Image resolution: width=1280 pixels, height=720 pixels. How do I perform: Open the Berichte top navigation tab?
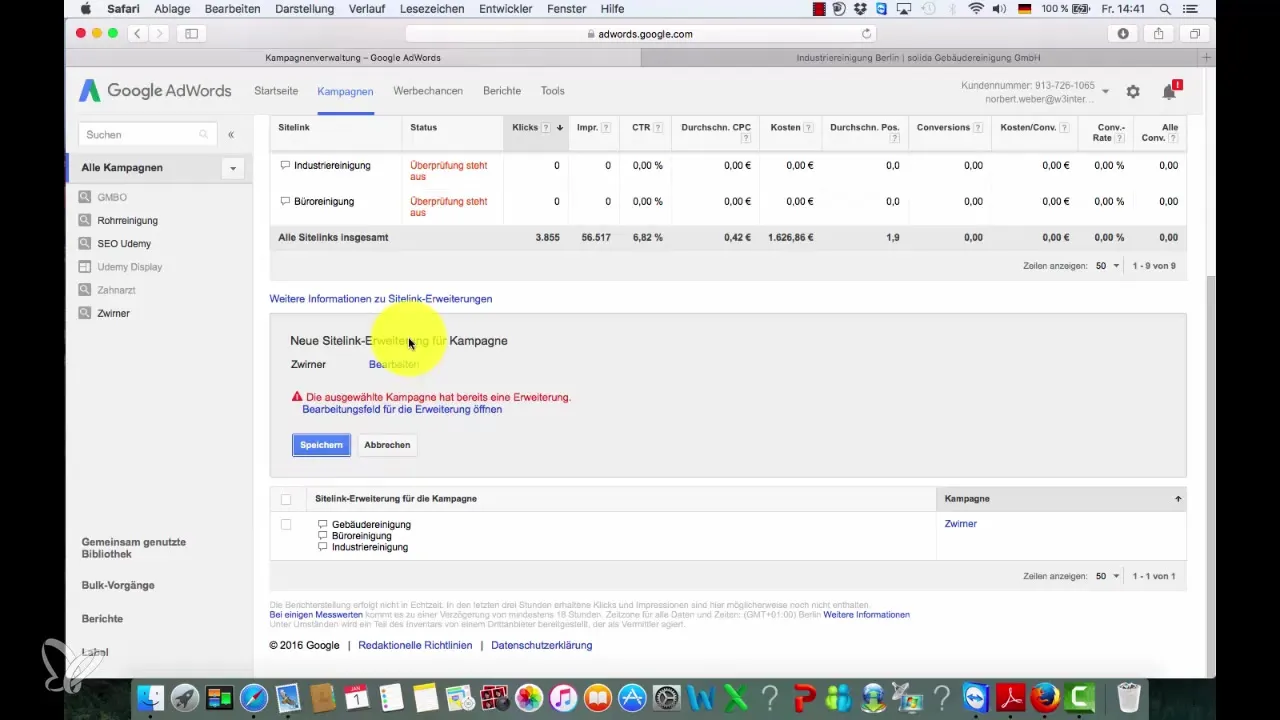coord(502,91)
